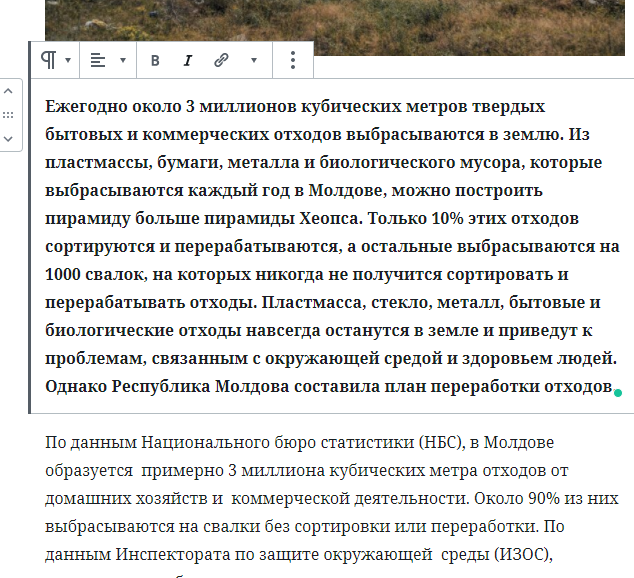Click the text "Инспектората по защите окружающей"
The image size is (634, 578).
[274, 555]
